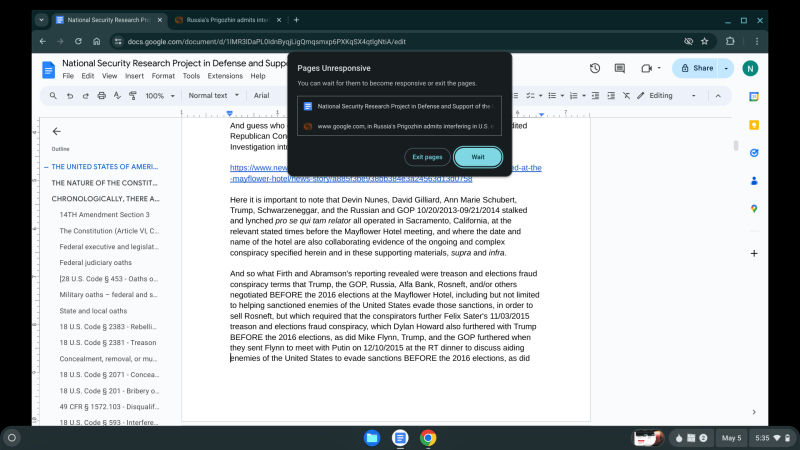
Task: Open the Format menu
Action: (163, 76)
